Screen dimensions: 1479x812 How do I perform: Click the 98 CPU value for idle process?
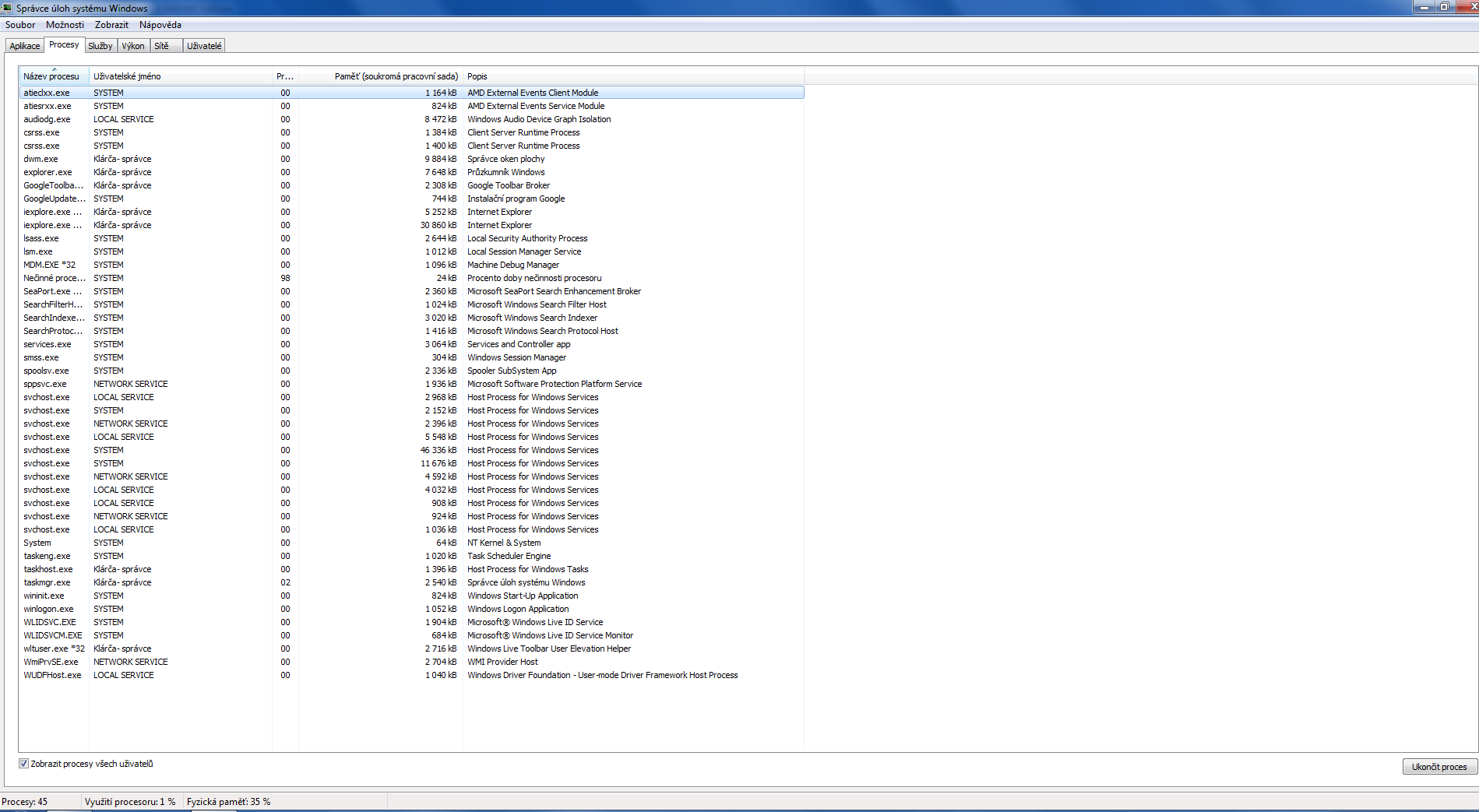[285, 278]
